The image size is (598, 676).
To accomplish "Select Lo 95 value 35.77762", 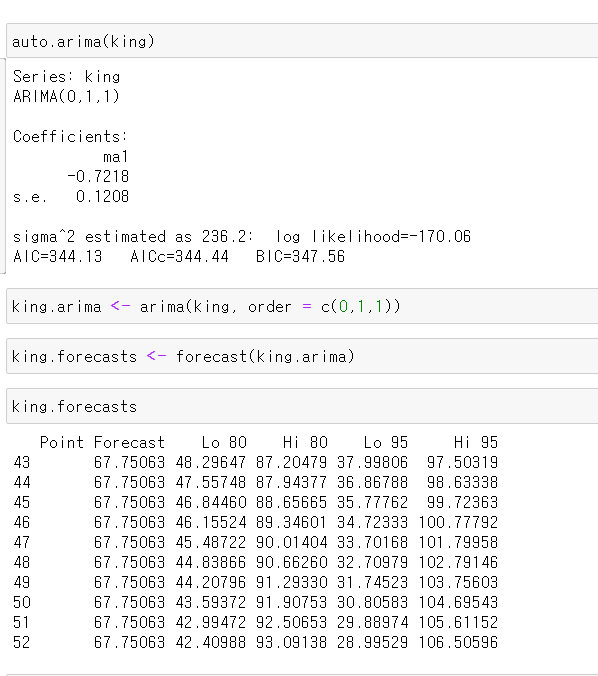I will click(x=373, y=502).
